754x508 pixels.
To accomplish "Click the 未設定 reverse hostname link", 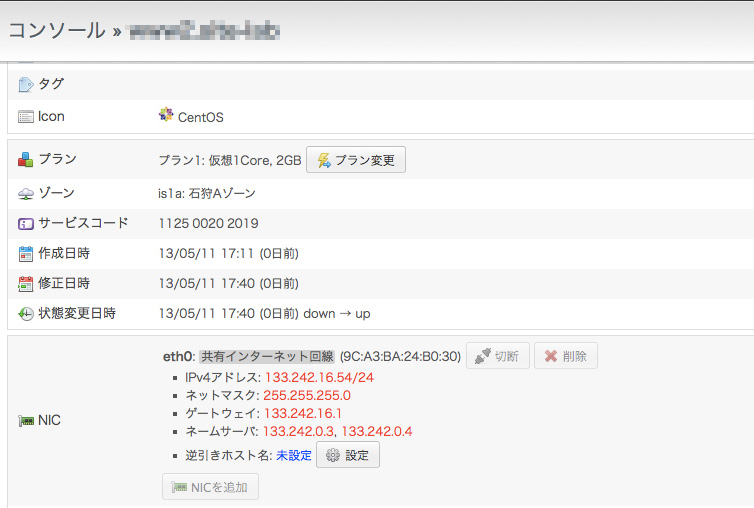I will tap(294, 456).
